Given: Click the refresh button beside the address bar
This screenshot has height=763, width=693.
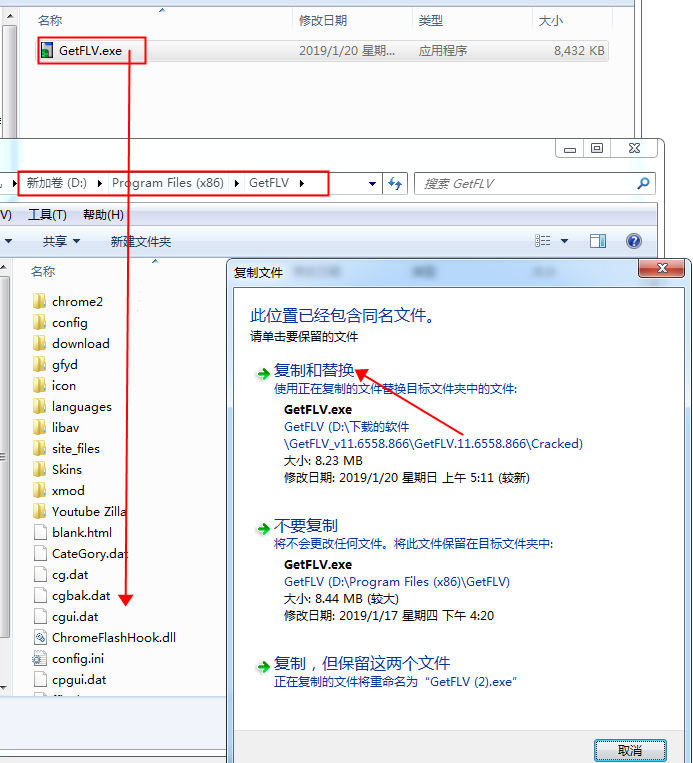Looking at the screenshot, I should (x=395, y=183).
